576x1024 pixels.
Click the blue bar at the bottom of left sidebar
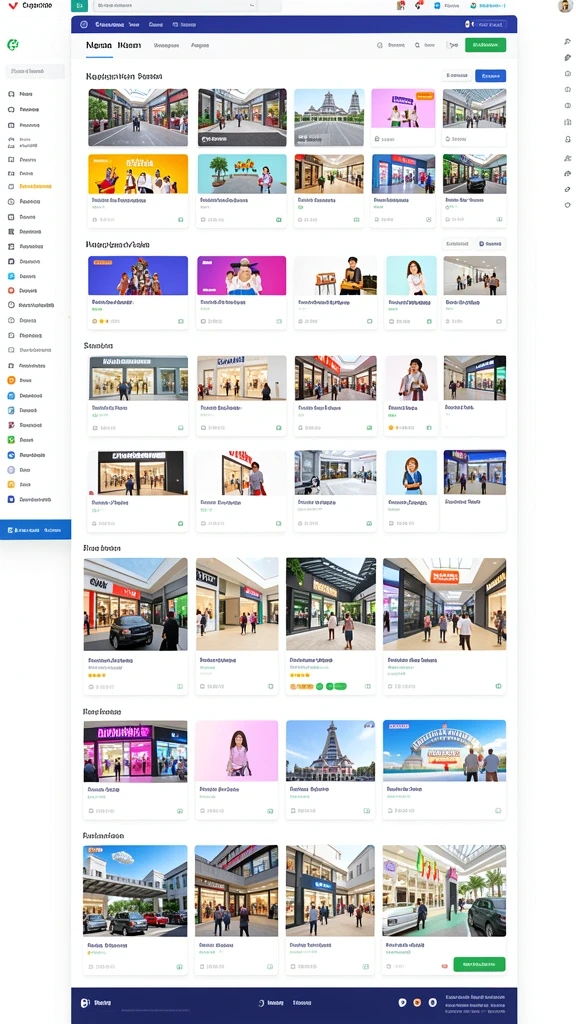[x=35, y=530]
